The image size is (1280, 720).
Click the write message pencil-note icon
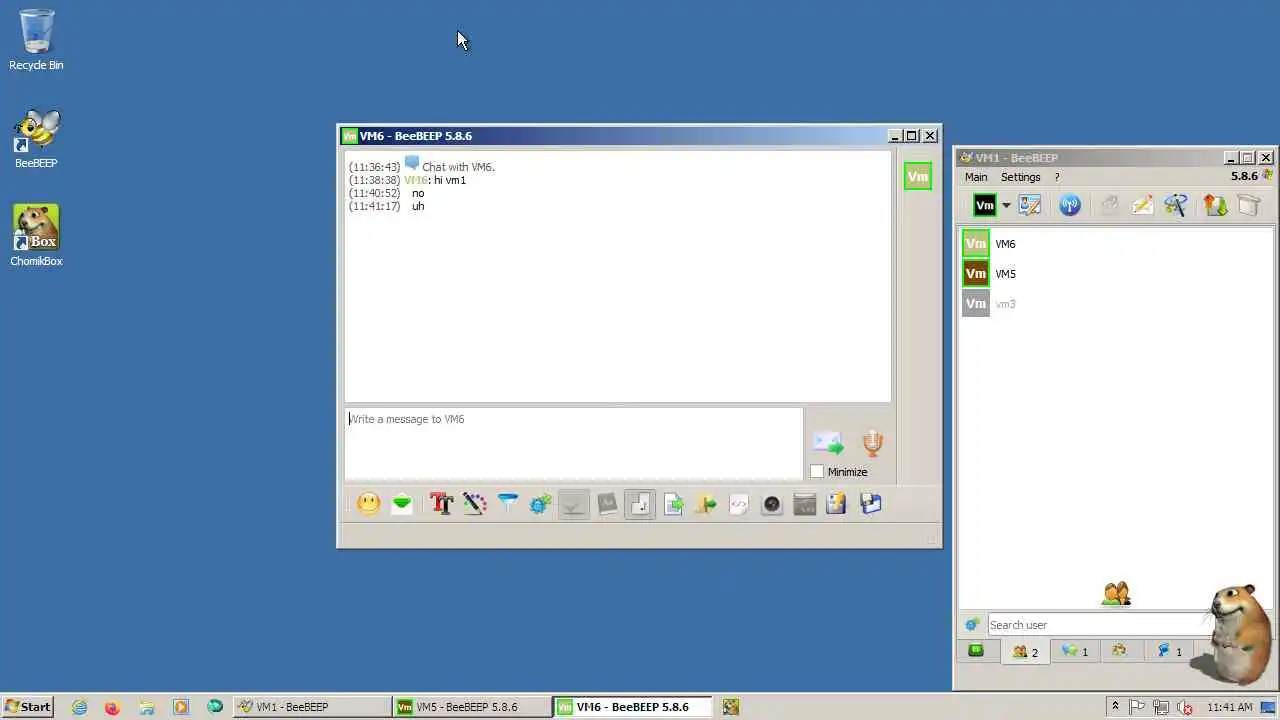coord(1142,205)
